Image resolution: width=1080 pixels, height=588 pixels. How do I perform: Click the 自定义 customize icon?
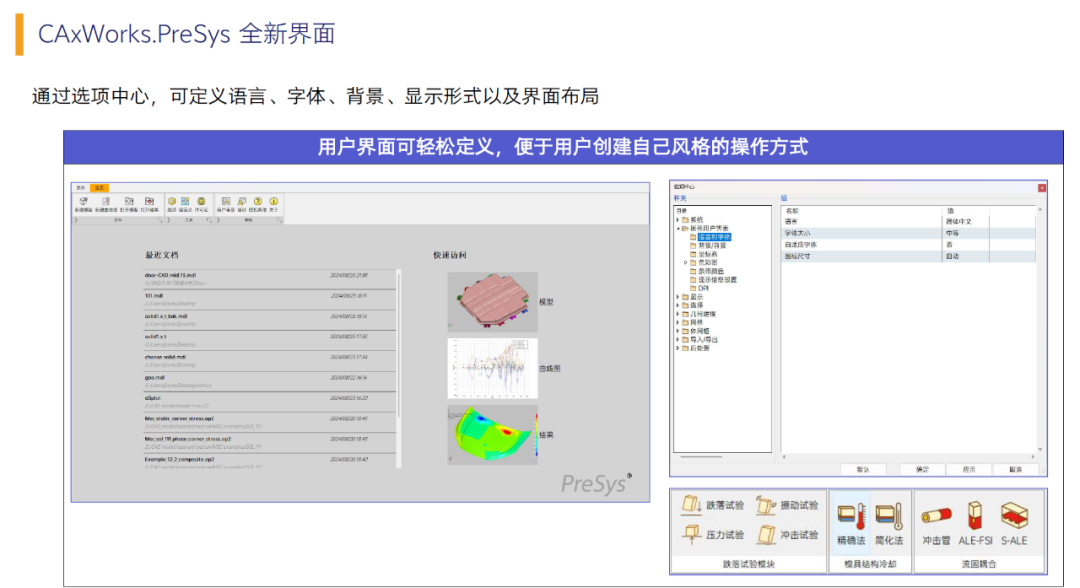(185, 201)
